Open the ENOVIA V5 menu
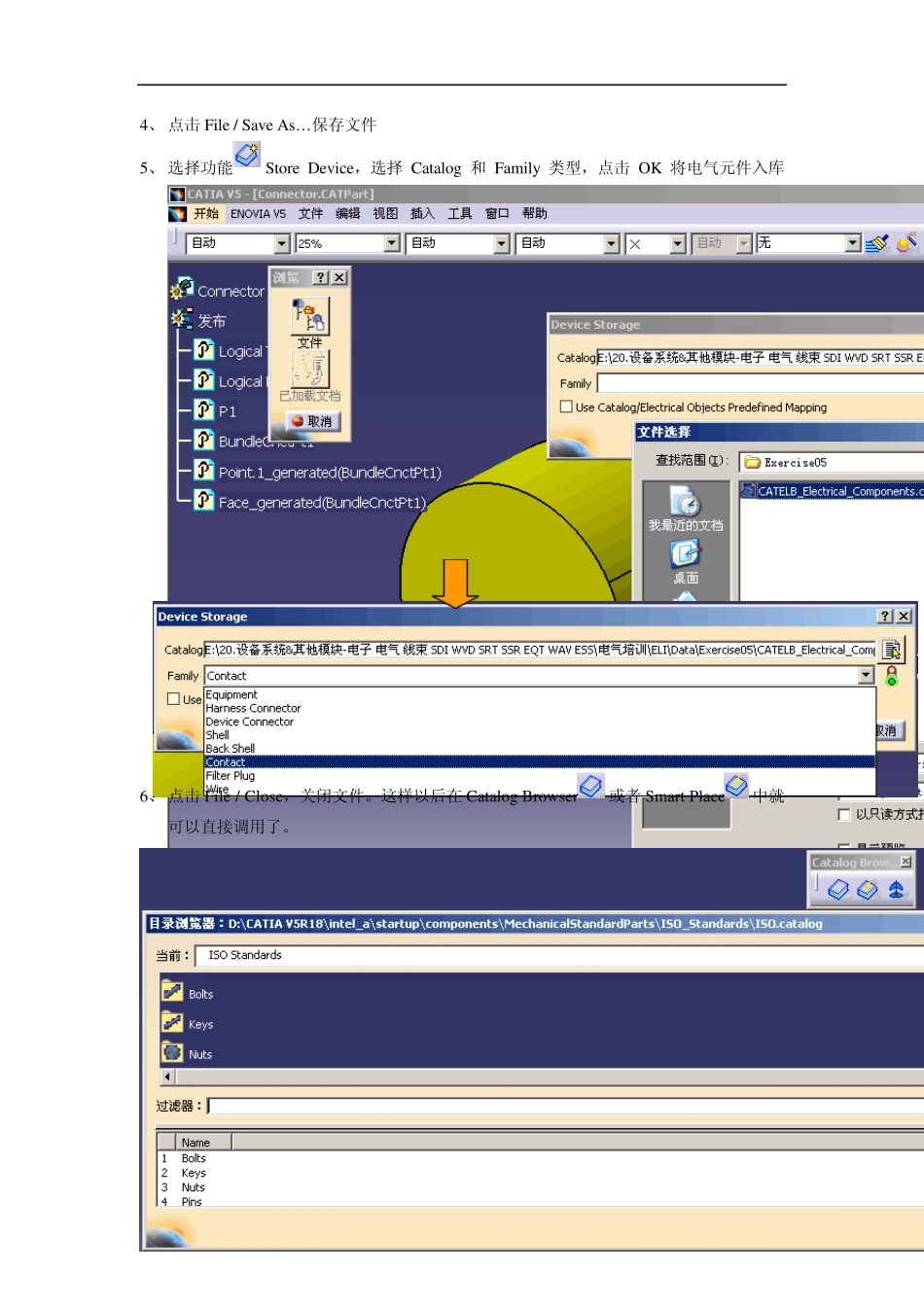 tap(258, 214)
